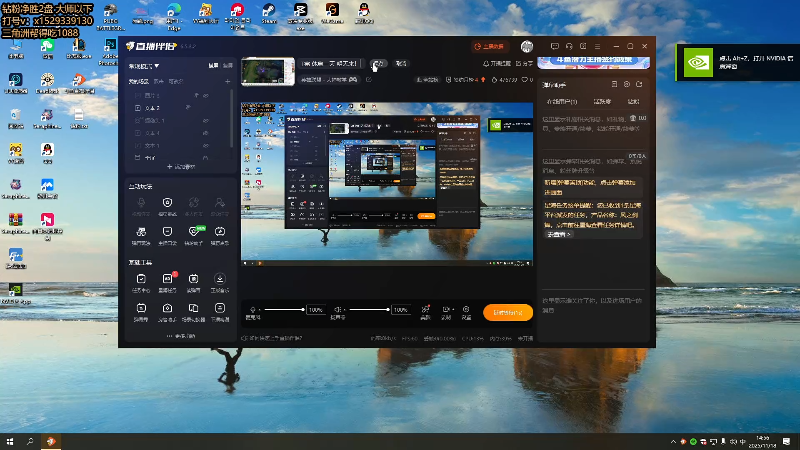Expand the 'more functions' ellipsis row

[x=181, y=336]
